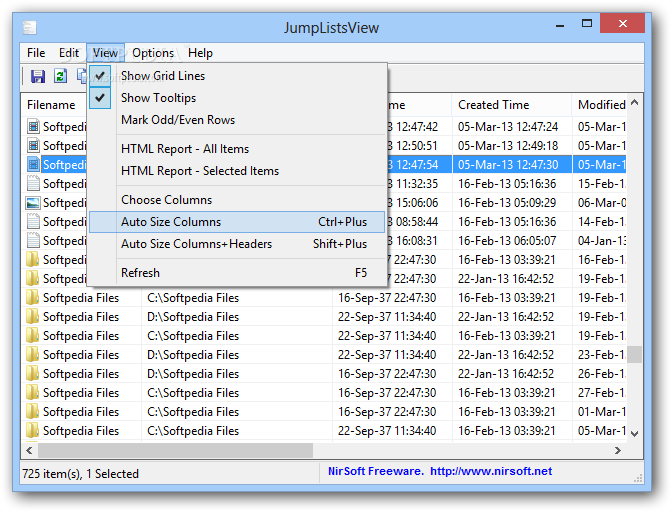
Task: Click the folder icon in the row modified 01-Mar
Action: coord(33,411)
